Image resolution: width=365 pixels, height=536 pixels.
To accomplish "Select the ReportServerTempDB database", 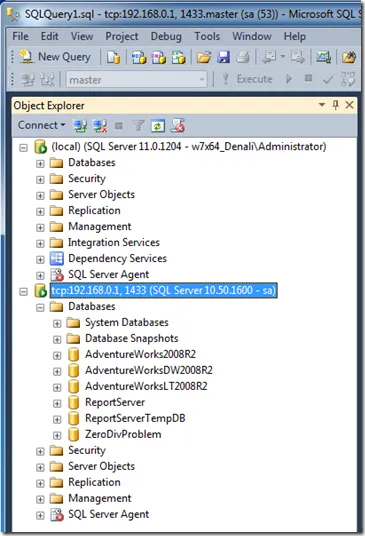I will coord(135,418).
